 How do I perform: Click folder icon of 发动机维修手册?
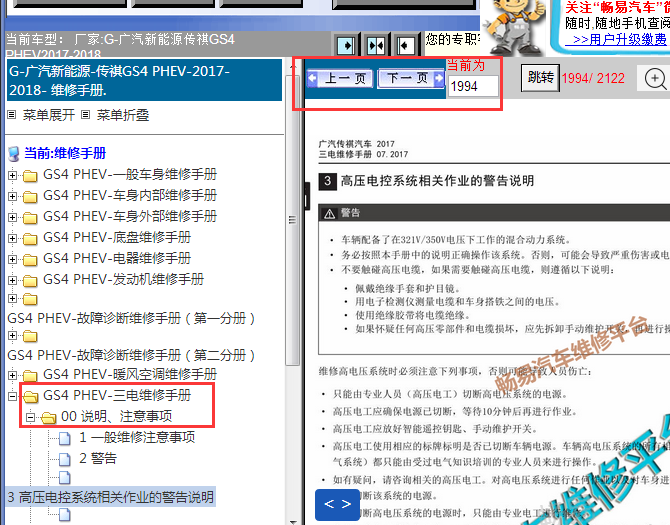pos(29,281)
